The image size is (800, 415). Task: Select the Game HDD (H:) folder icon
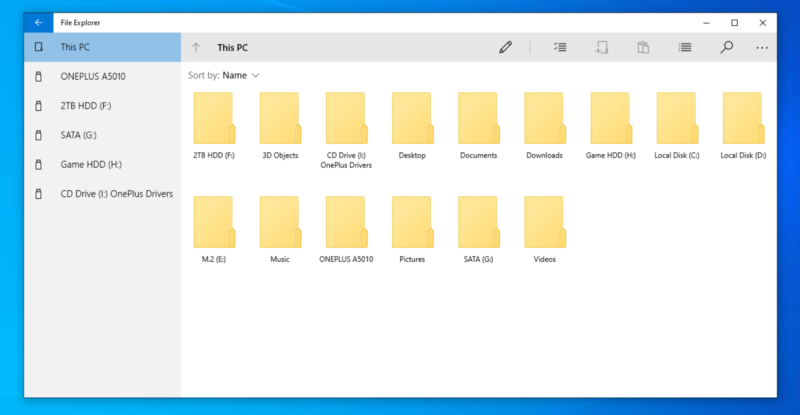611,118
